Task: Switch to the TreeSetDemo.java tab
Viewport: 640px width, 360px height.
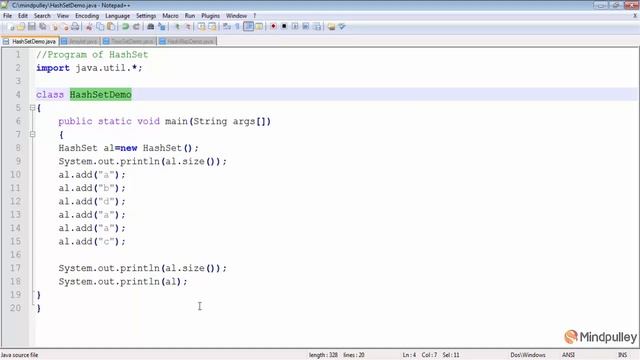Action: pos(129,41)
